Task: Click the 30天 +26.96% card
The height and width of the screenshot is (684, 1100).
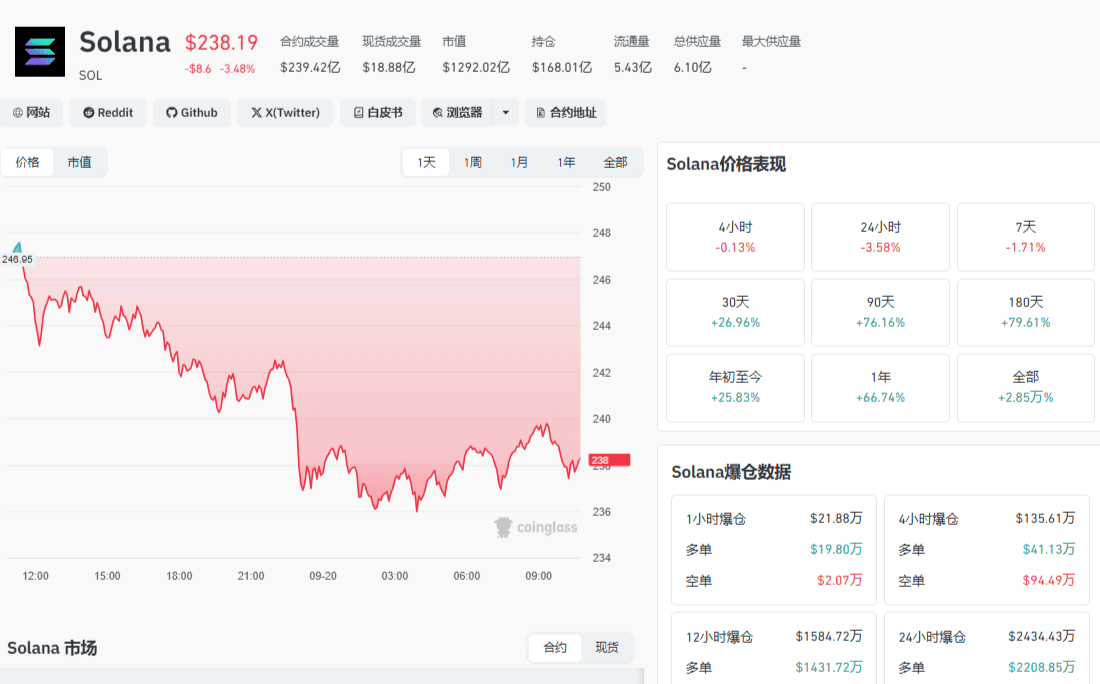Action: click(x=735, y=312)
